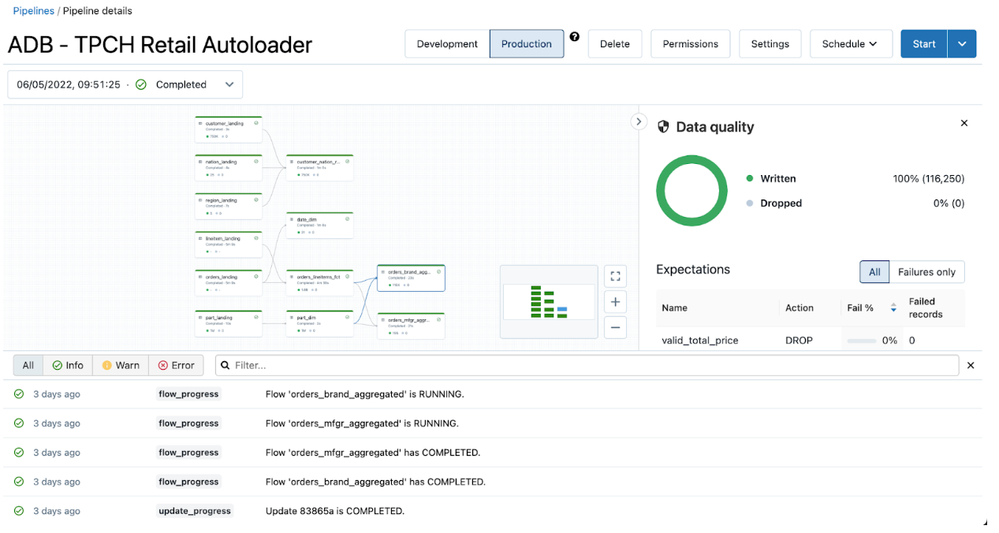Image resolution: width=999 pixels, height=533 pixels.
Task: Collapse the Data quality side panel
Action: click(638, 122)
